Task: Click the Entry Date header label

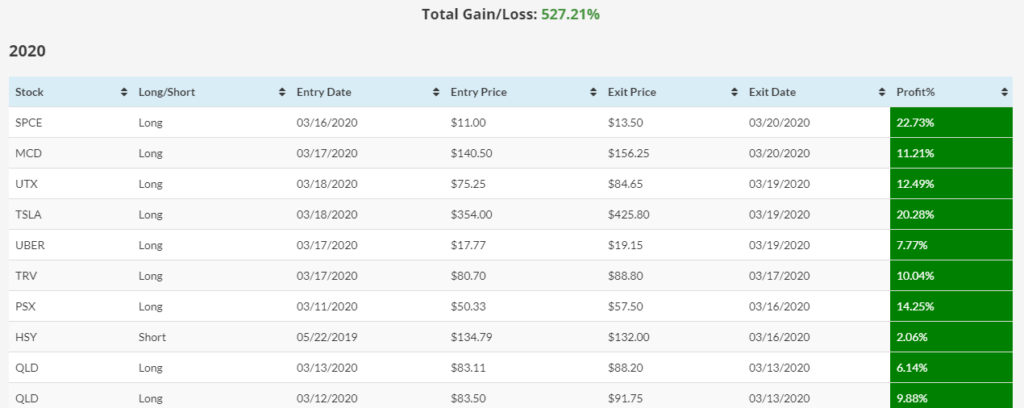Action: pyautogui.click(x=324, y=93)
